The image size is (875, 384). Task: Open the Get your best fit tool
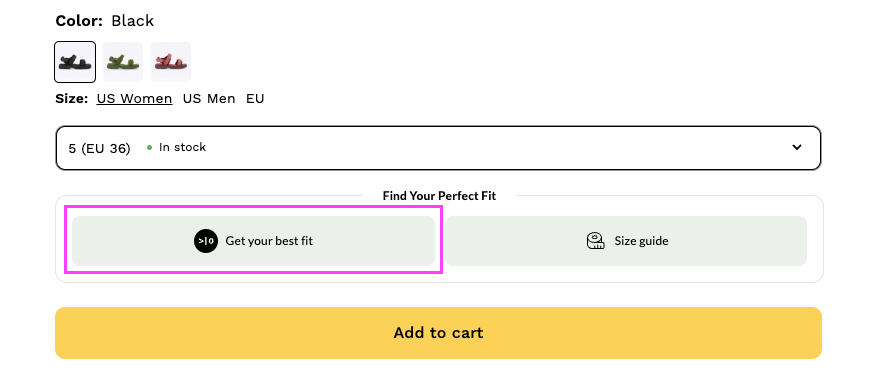(x=253, y=241)
